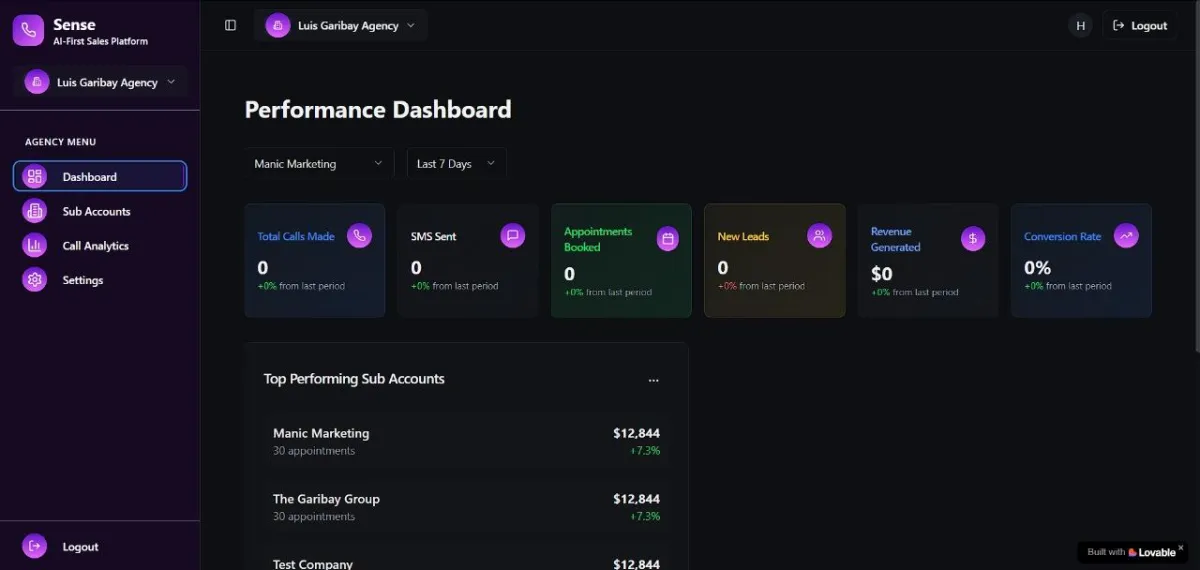Open the Last 7 Days range dropdown
The image size is (1200, 570).
click(456, 164)
